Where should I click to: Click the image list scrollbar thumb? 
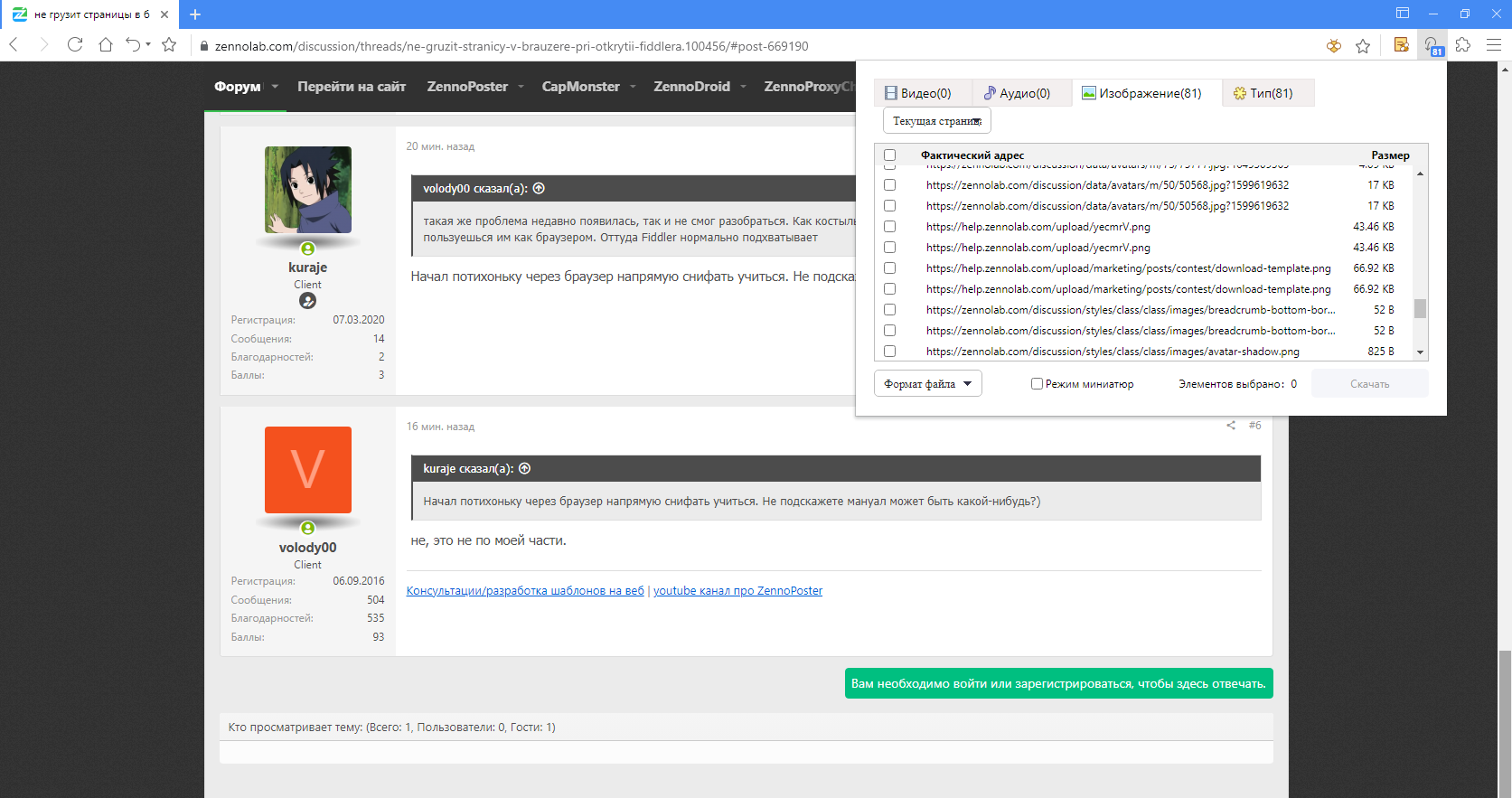(x=1420, y=309)
